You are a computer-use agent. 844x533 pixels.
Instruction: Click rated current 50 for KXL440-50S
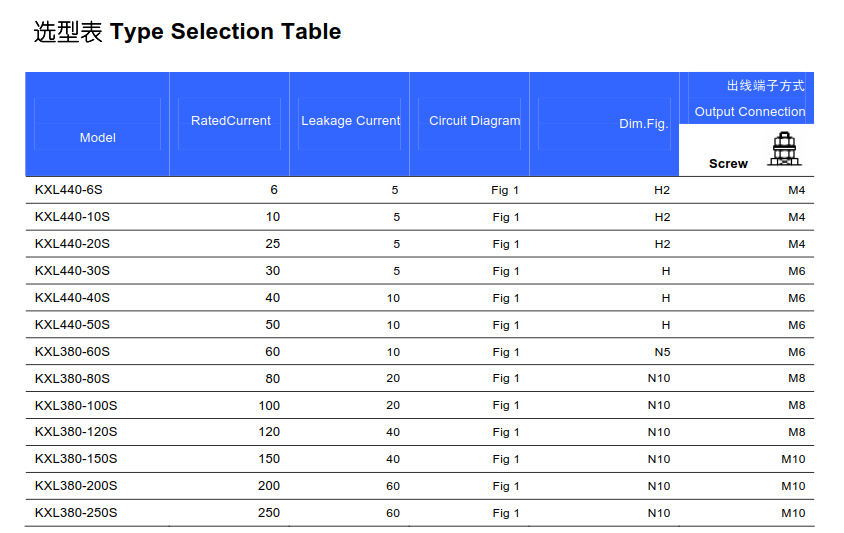(272, 325)
